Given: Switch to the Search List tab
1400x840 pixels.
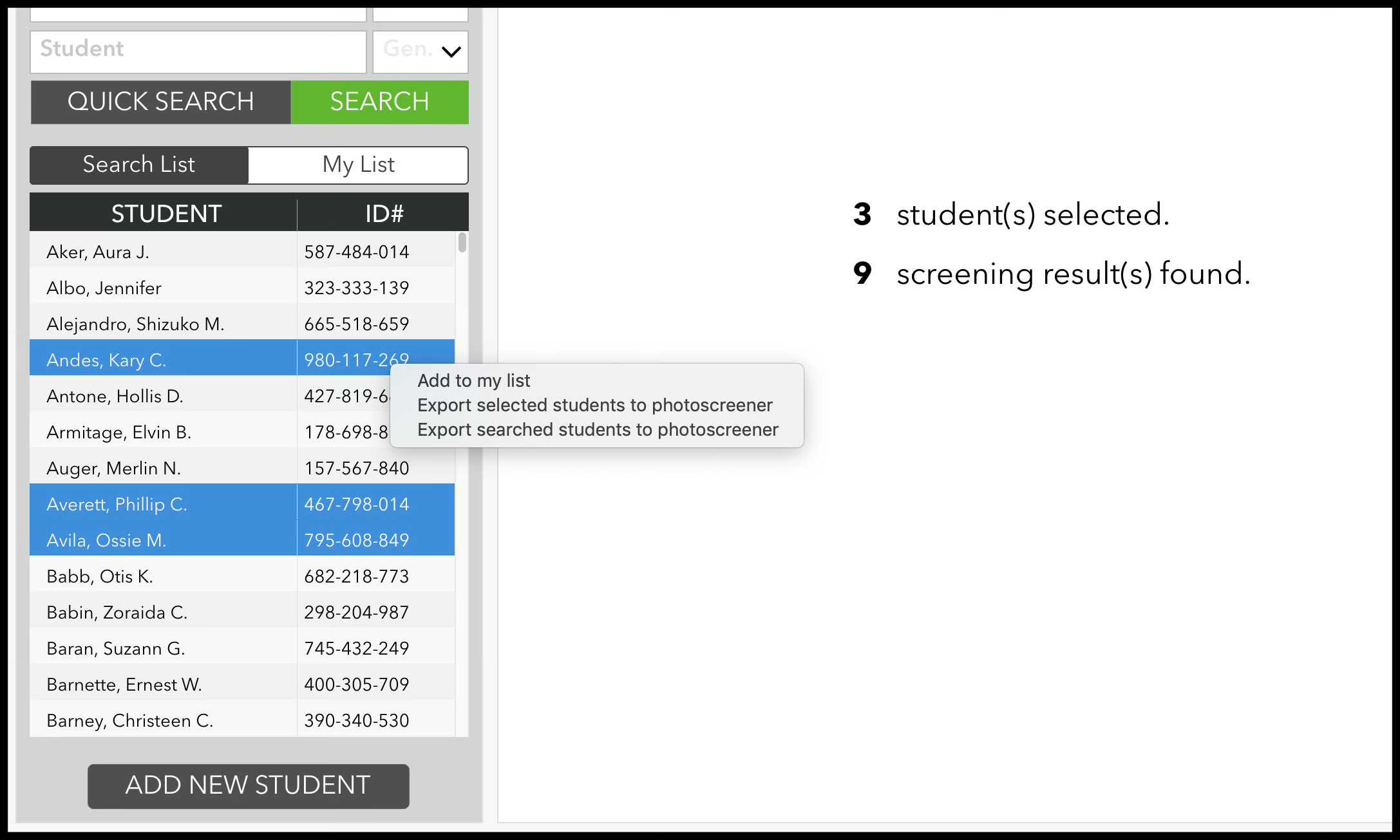Looking at the screenshot, I should [138, 165].
